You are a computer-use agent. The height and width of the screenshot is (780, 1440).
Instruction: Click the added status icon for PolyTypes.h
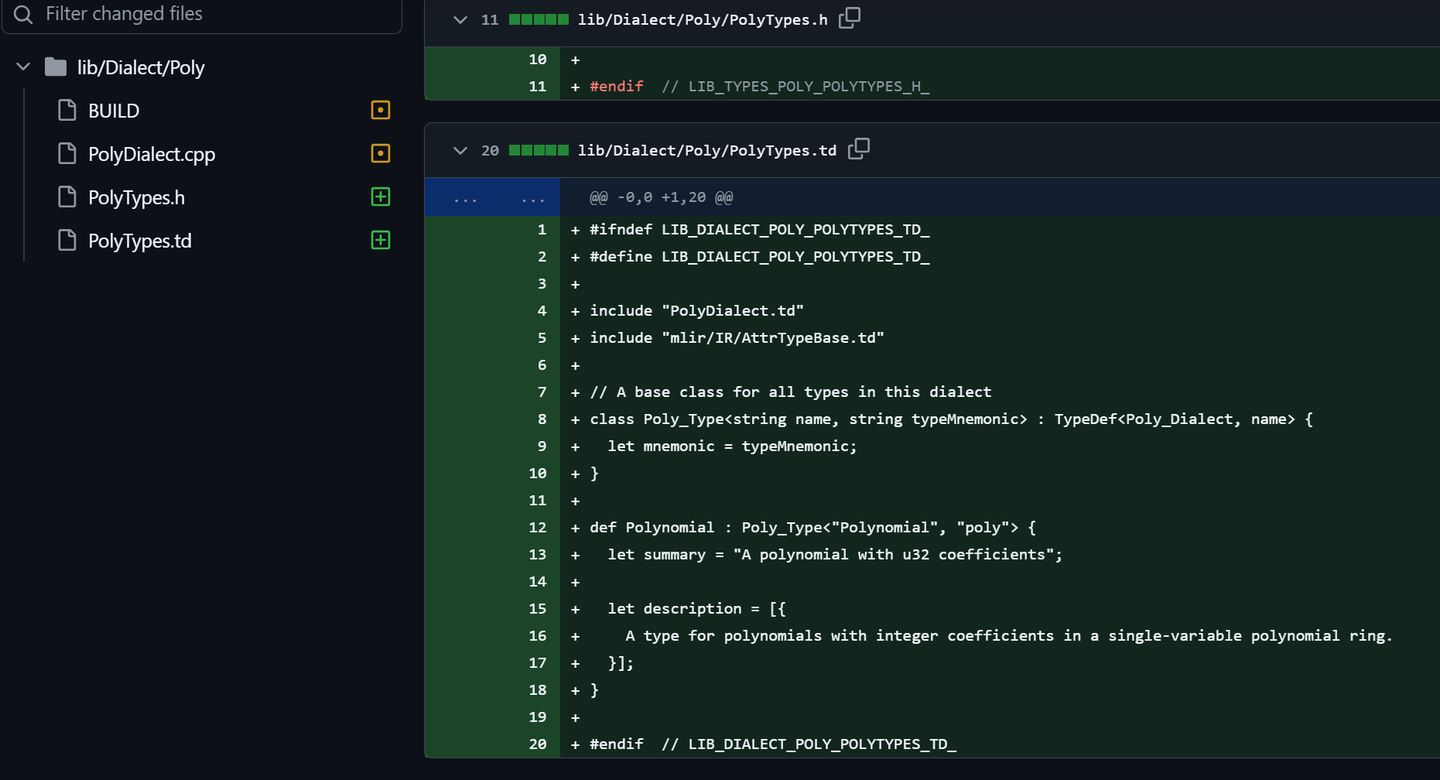(x=380, y=197)
